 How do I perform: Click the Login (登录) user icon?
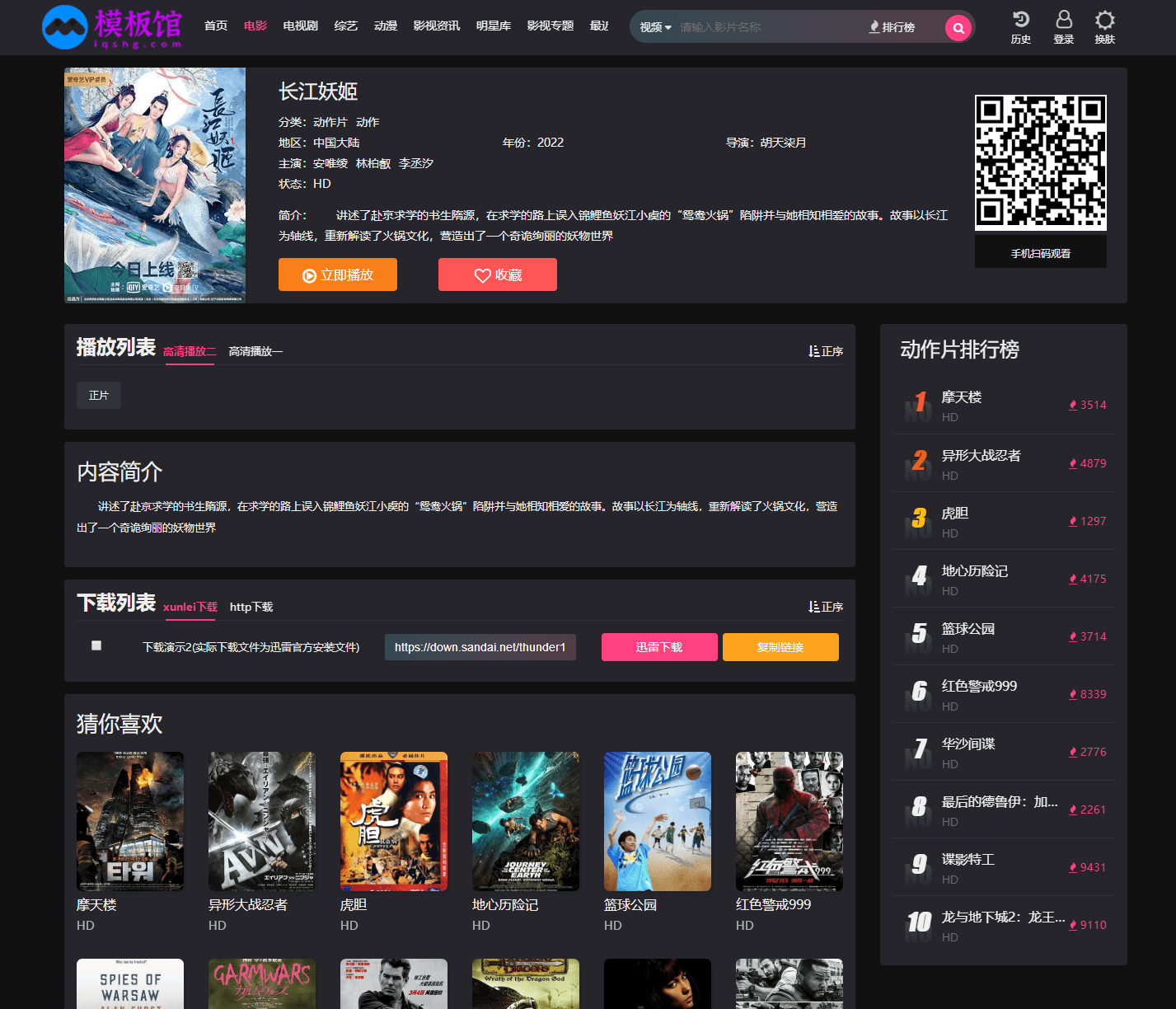[1063, 27]
